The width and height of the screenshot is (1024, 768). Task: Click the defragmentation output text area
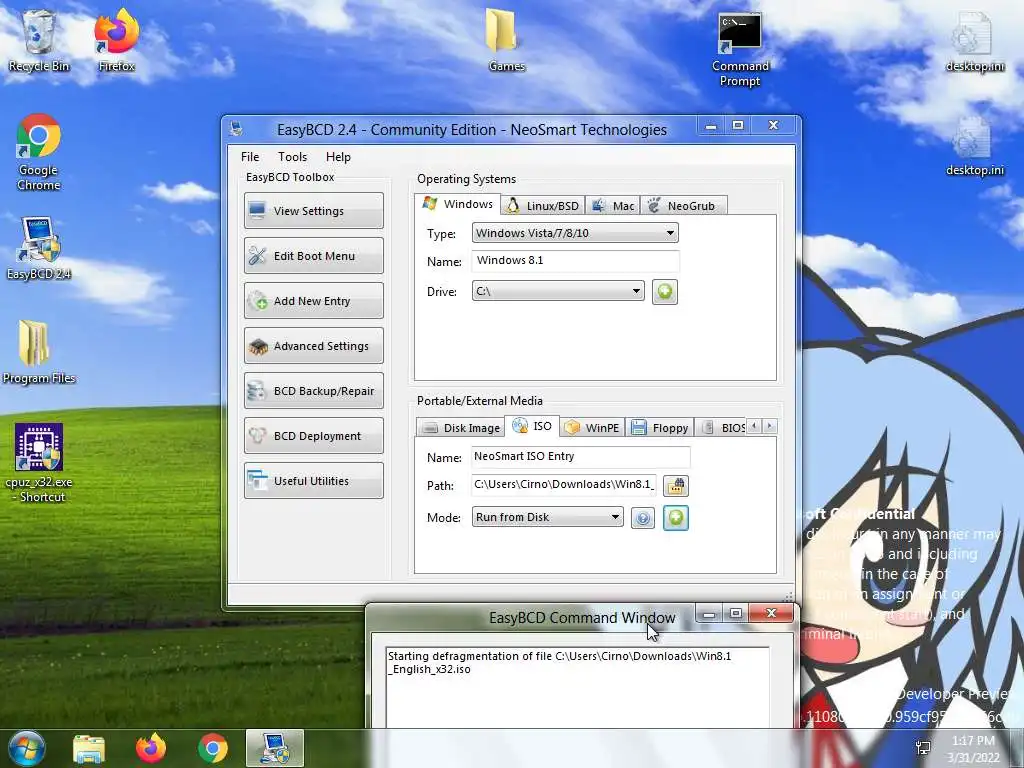577,687
